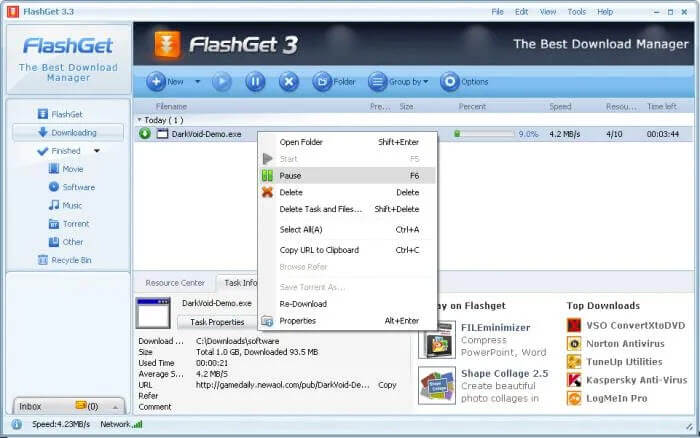Click the green download status icon of DarkVoid-Demo.exe
This screenshot has width=700, height=438.
click(x=145, y=133)
